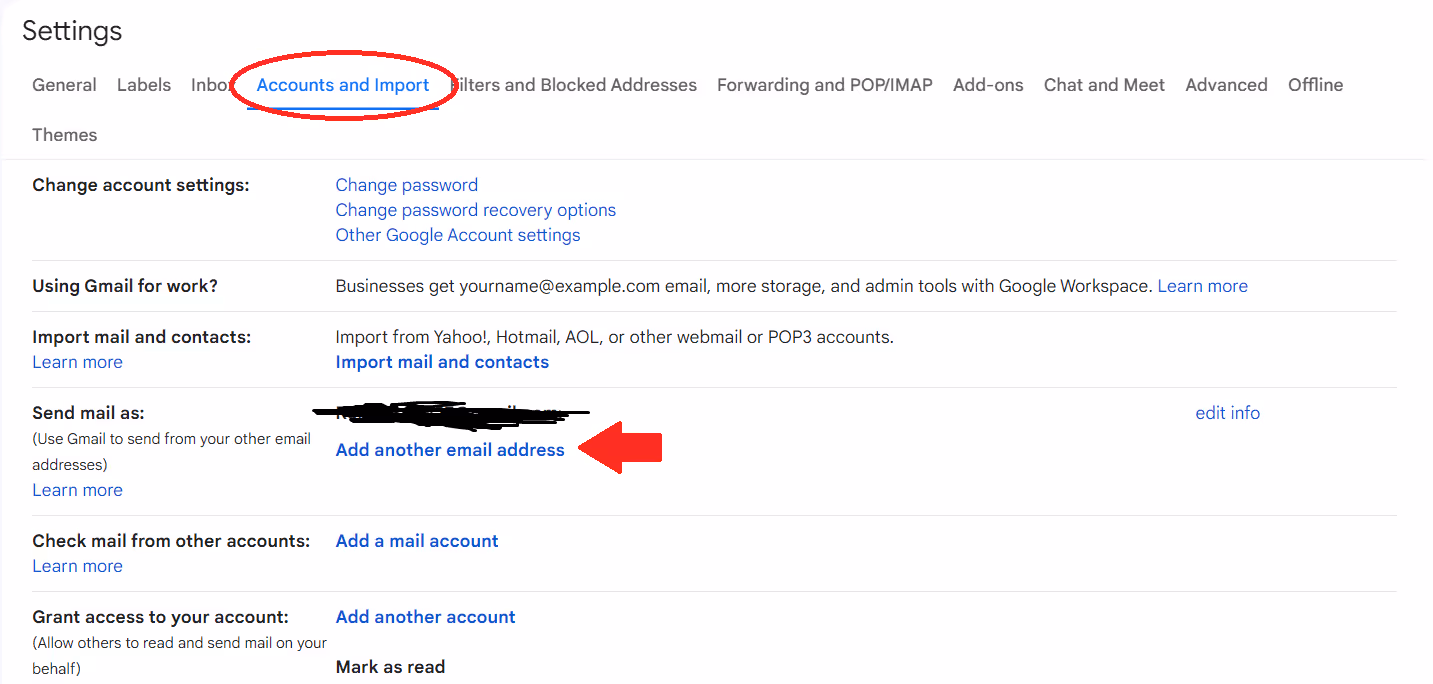Click the black 'Import mail and contacts:' row label
Image resolution: width=1433 pixels, height=684 pixels.
click(142, 337)
